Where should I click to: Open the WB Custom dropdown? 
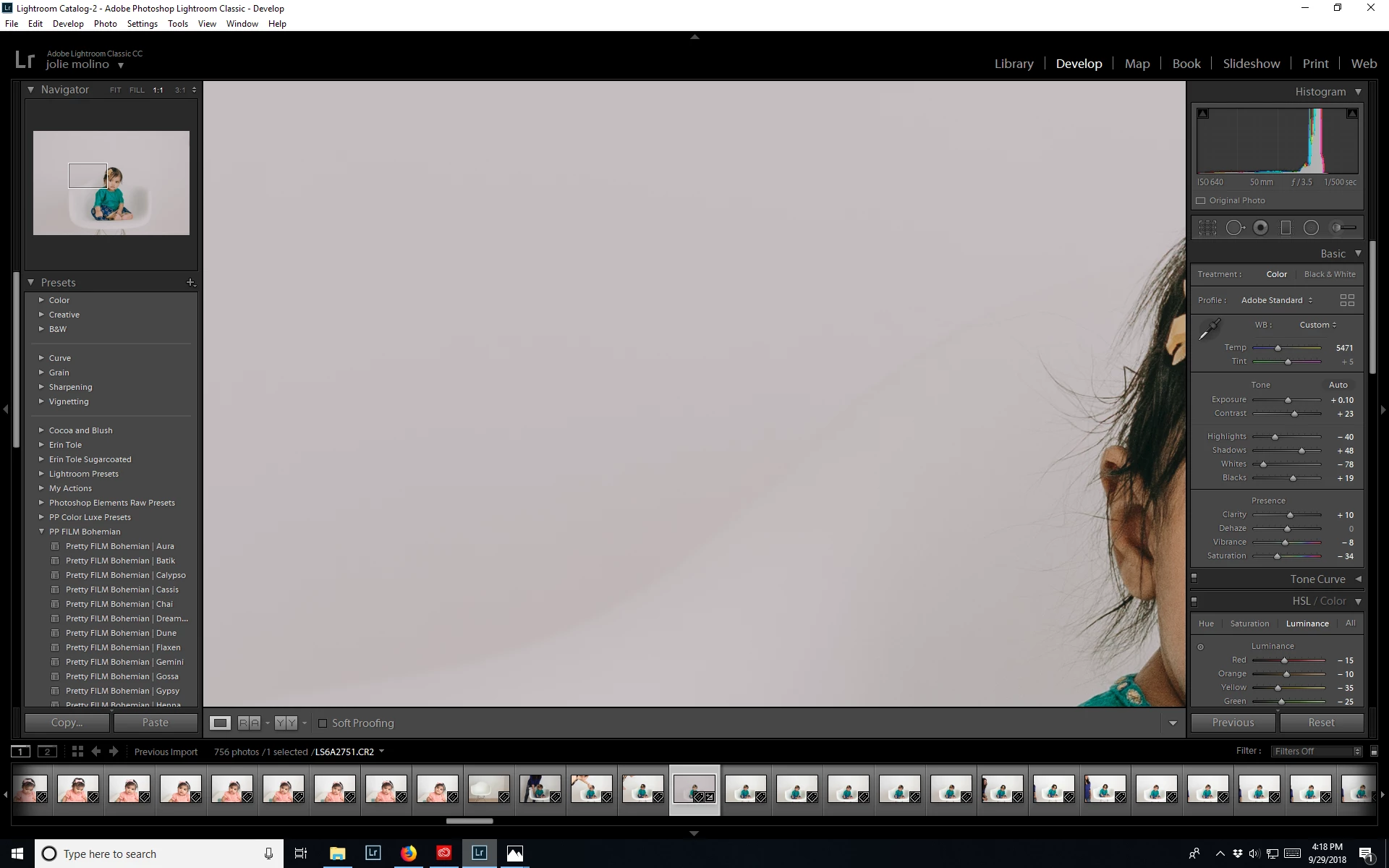pos(1317,325)
